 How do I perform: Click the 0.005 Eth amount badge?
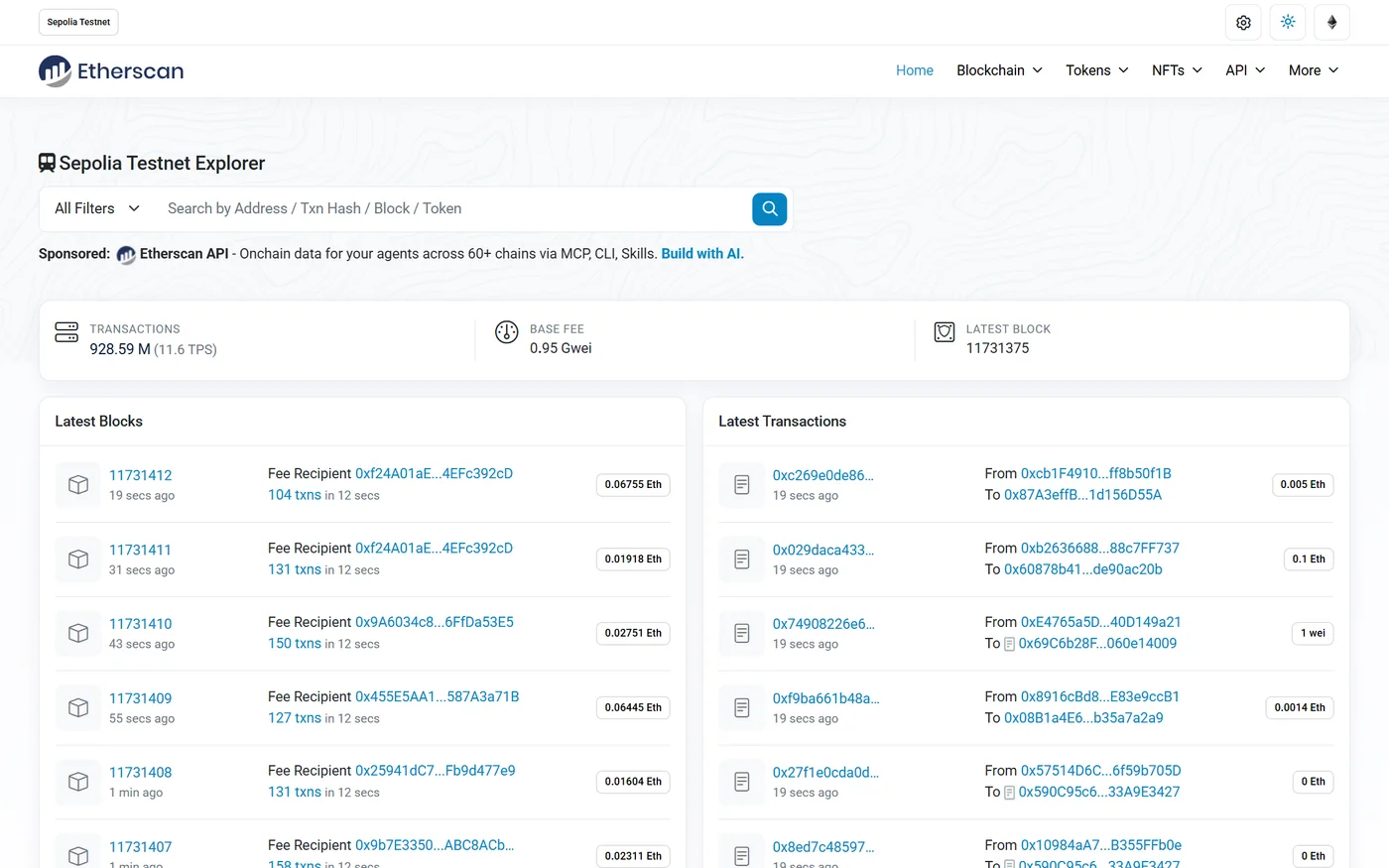(1303, 485)
